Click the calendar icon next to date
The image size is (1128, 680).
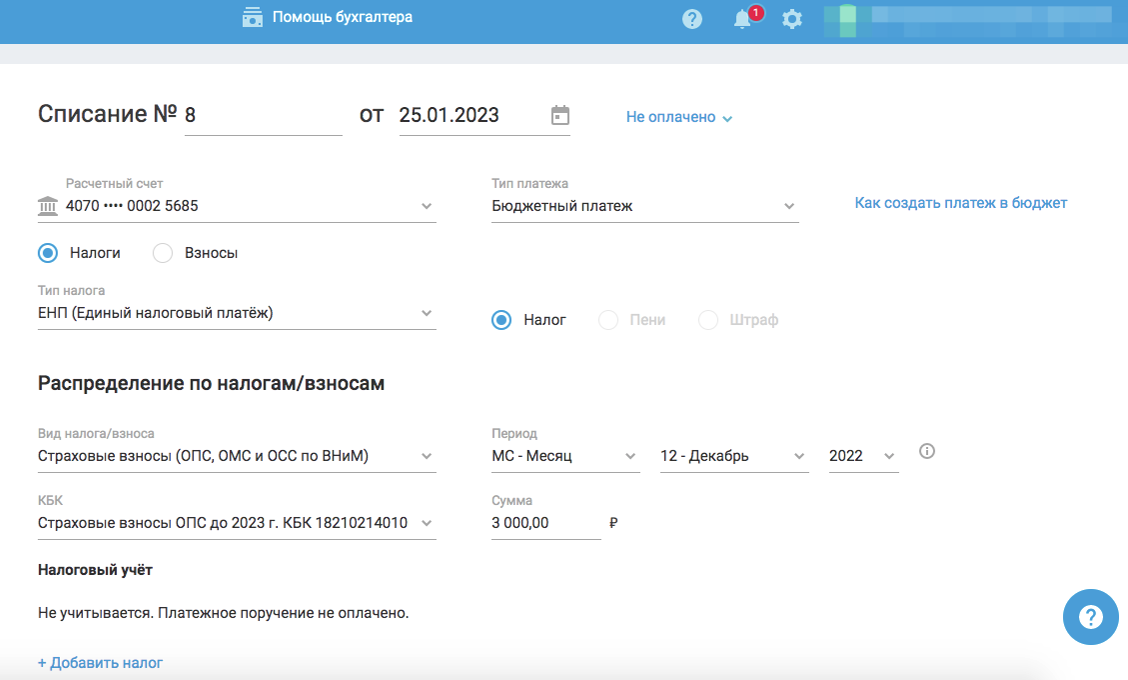click(560, 115)
